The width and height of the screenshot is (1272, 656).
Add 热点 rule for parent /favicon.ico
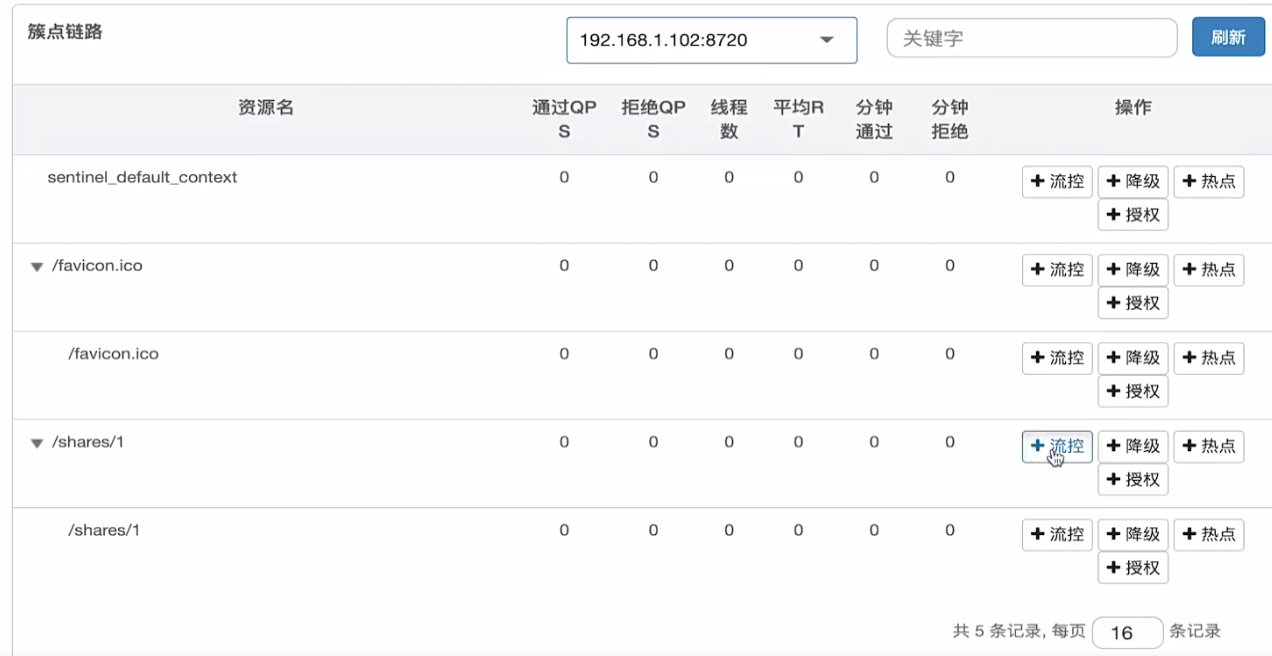(x=1208, y=270)
